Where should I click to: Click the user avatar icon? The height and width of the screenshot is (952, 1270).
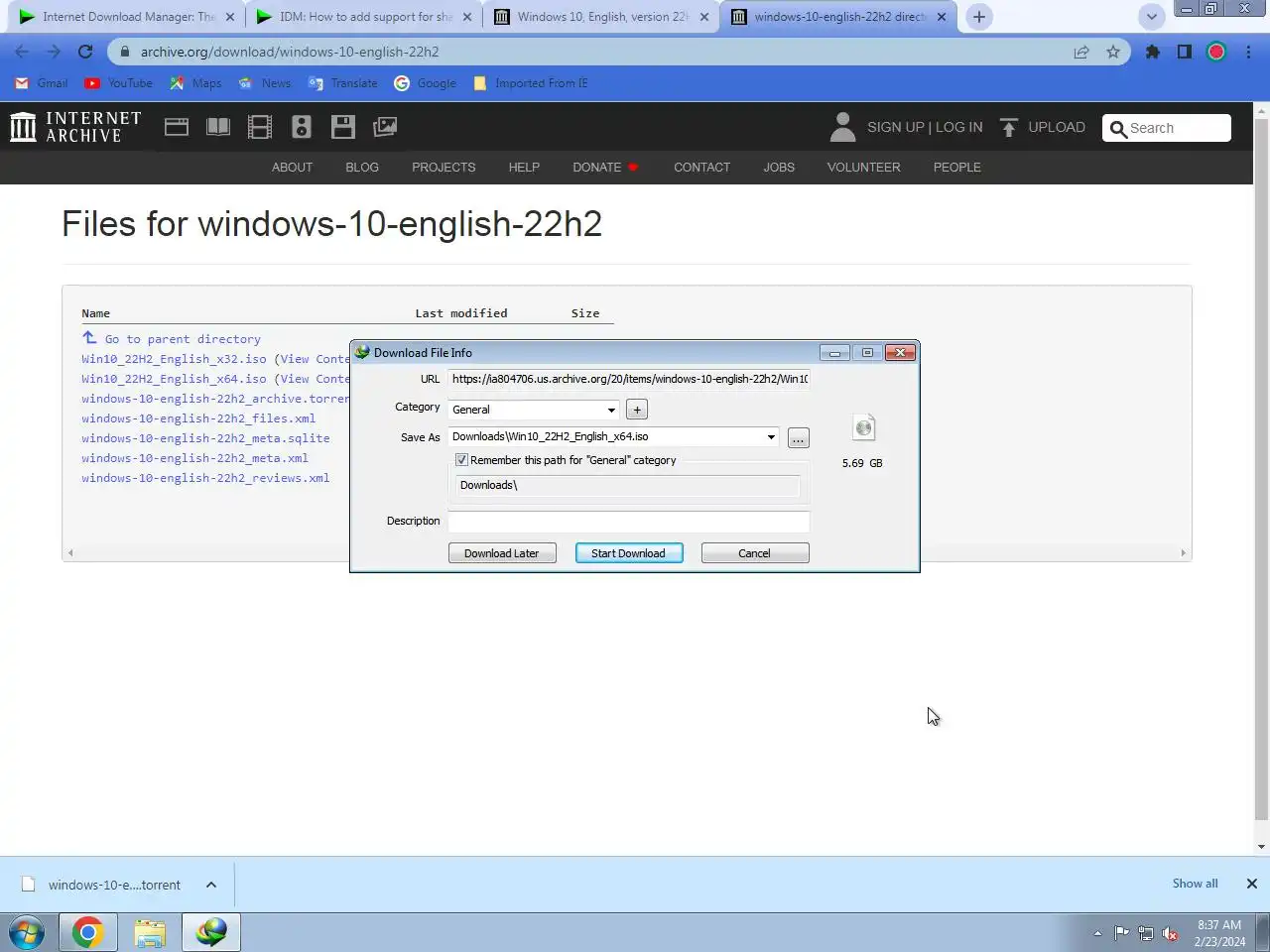(x=842, y=127)
